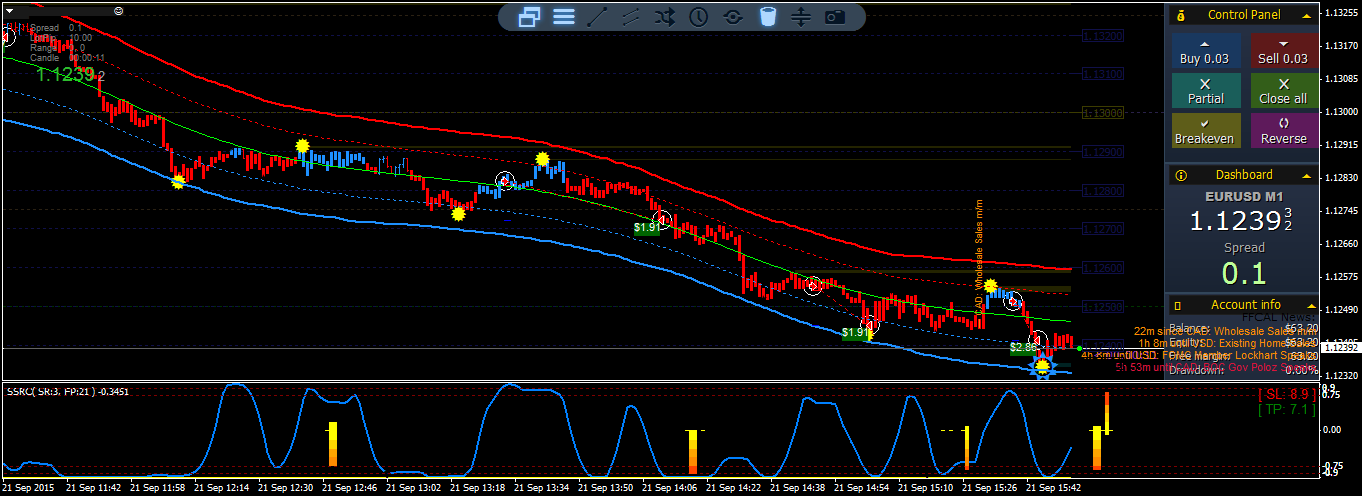Click the yellow star signal marker on the blue band near 11:58
Viewport: 1362px width, 496px height.
tap(178, 181)
